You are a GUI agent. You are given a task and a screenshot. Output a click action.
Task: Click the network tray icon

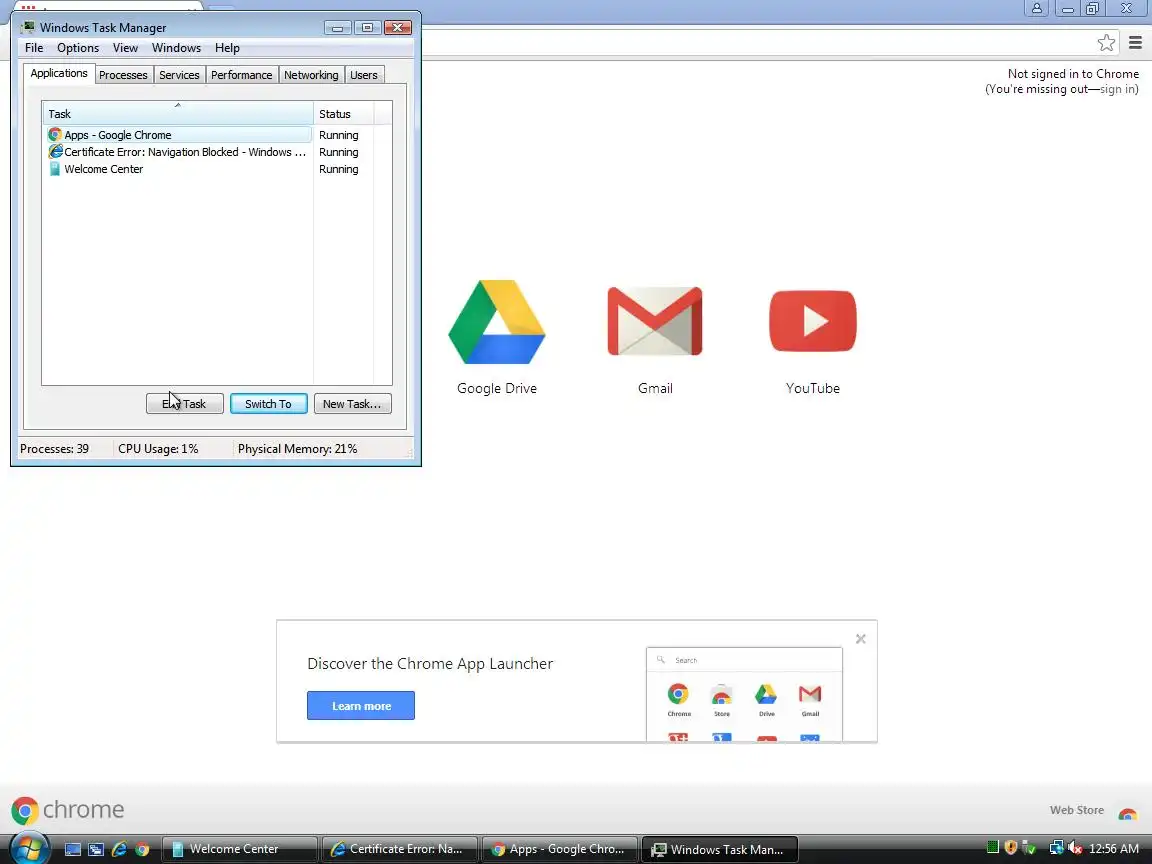(x=1056, y=849)
